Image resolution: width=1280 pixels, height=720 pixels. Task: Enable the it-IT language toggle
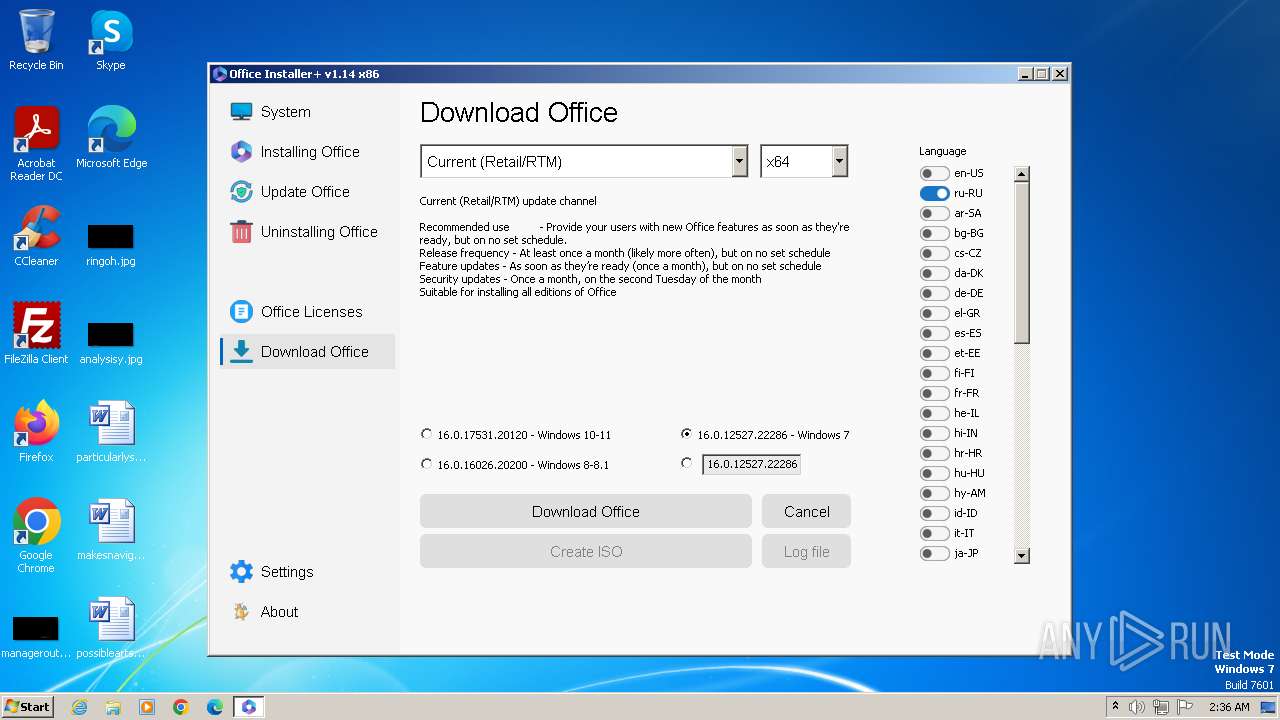[934, 533]
